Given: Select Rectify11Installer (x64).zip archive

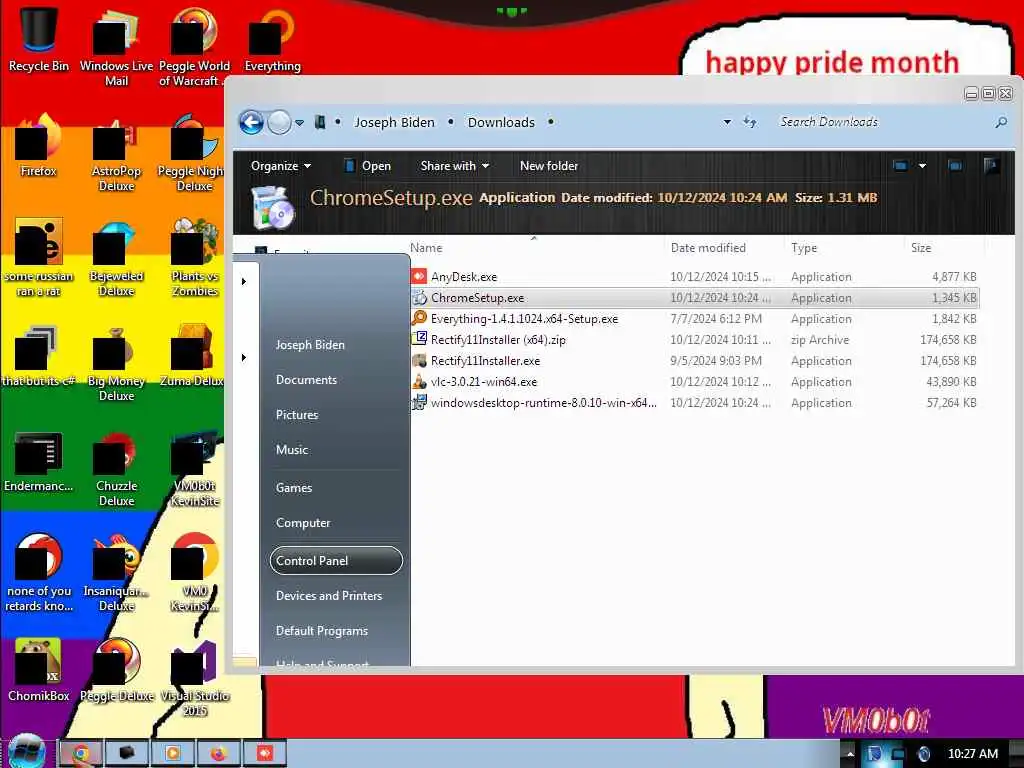Looking at the screenshot, I should pos(694,340).
